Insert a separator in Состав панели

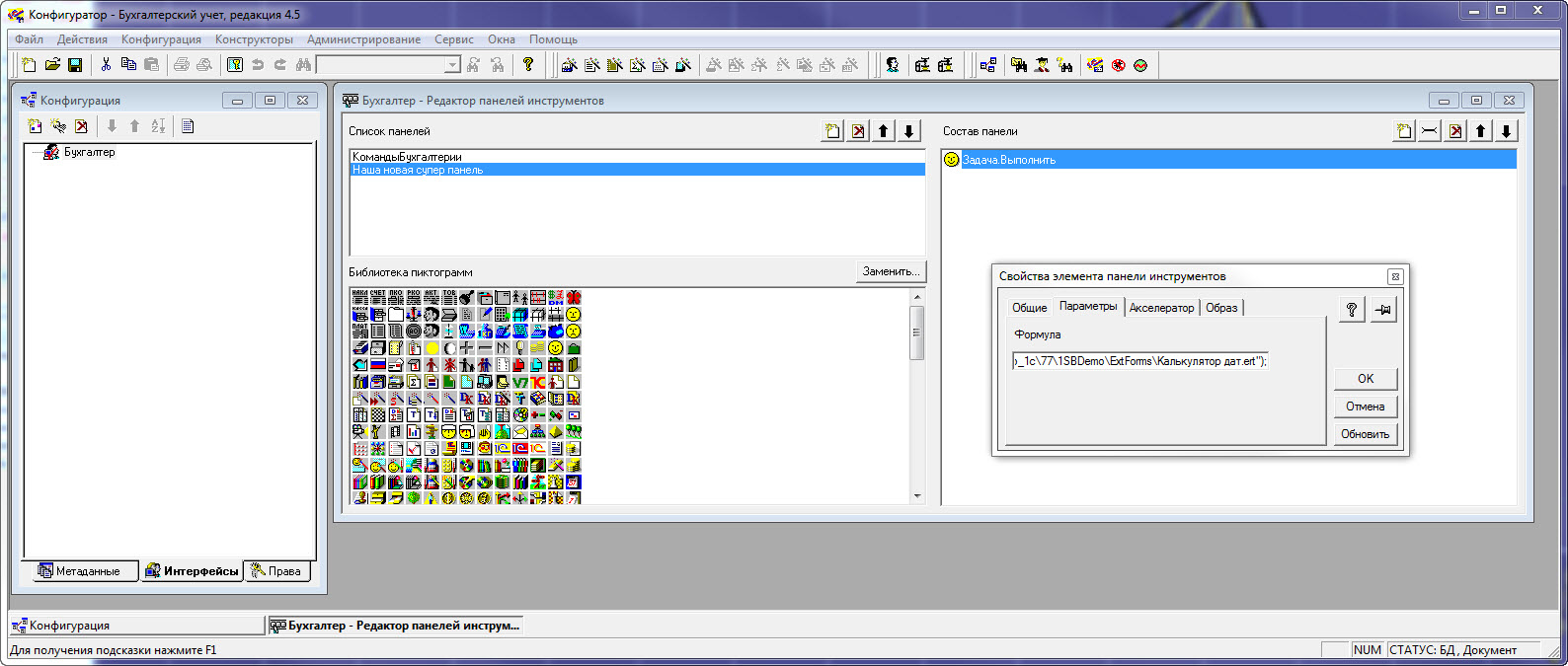coord(1430,131)
